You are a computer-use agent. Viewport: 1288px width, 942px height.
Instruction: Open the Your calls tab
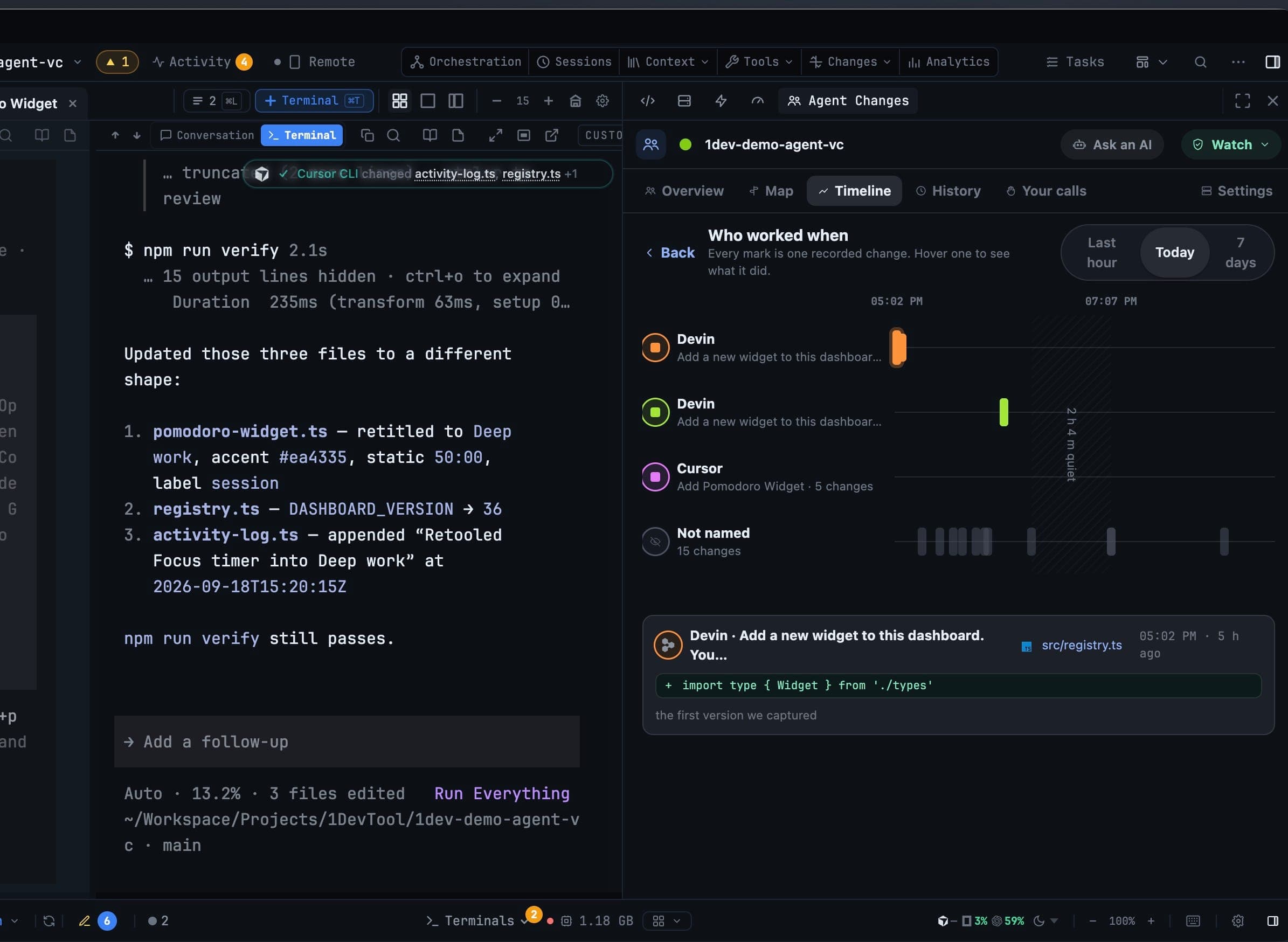[x=1046, y=191]
